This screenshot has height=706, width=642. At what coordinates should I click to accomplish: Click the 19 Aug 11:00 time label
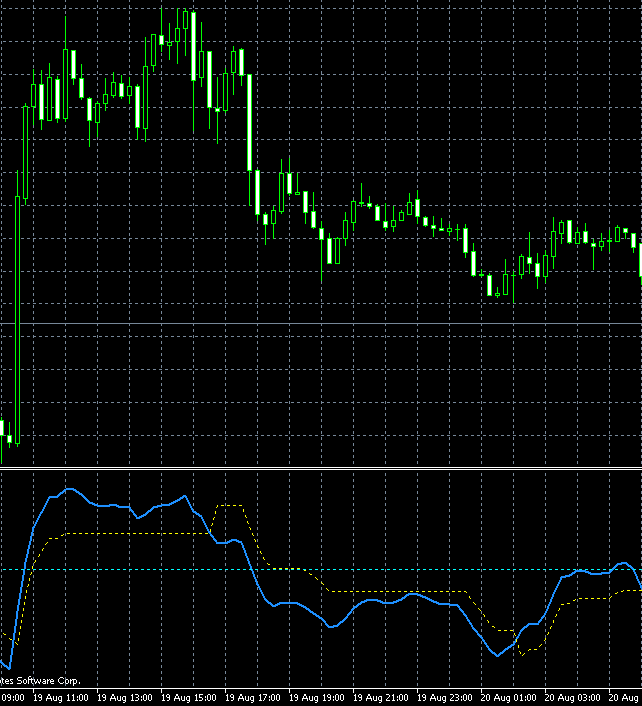[x=61, y=697]
